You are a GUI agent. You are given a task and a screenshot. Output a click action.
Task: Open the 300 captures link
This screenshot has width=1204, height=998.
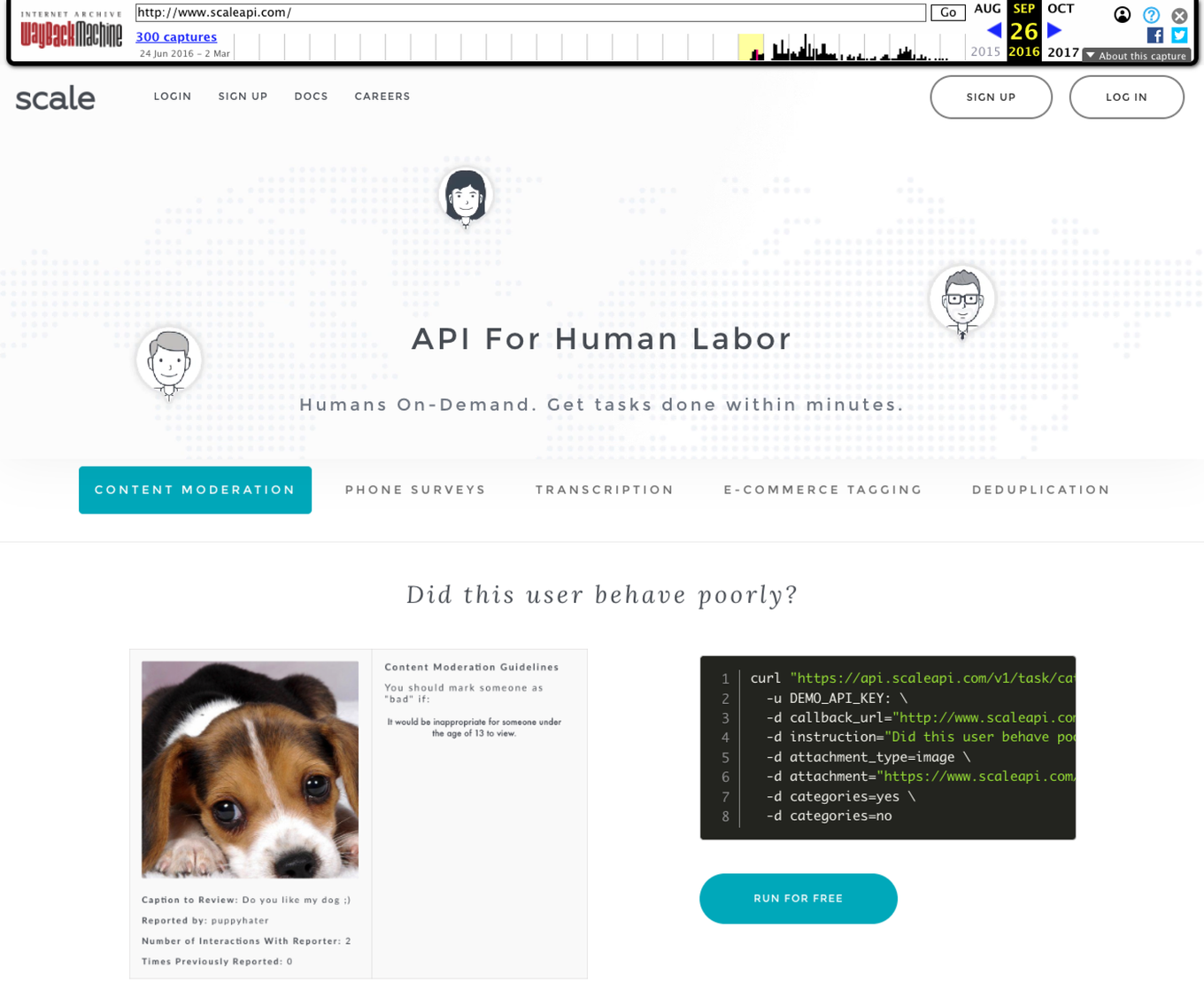pos(176,36)
